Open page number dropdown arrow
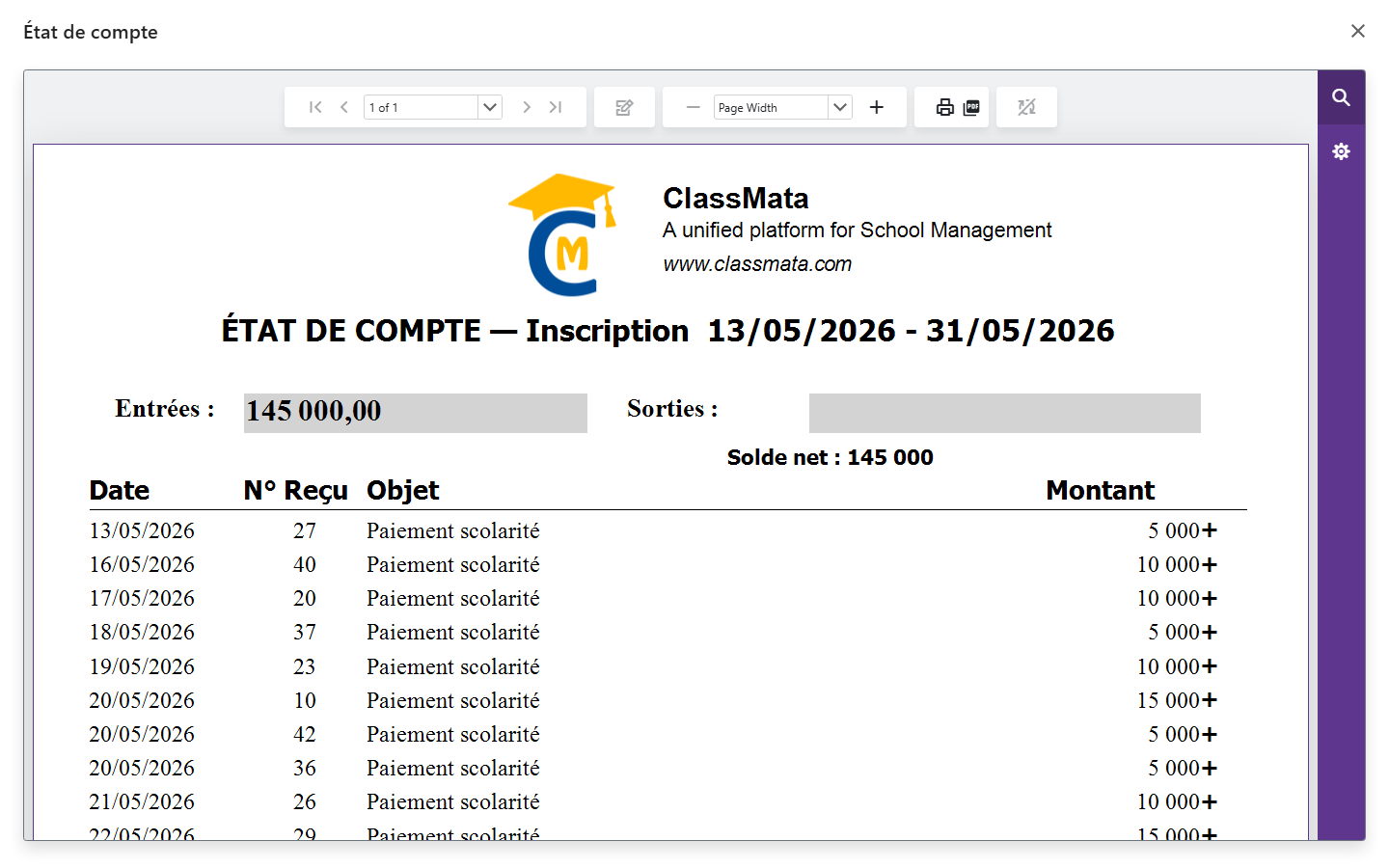Image resolution: width=1389 pixels, height=868 pixels. (x=490, y=107)
